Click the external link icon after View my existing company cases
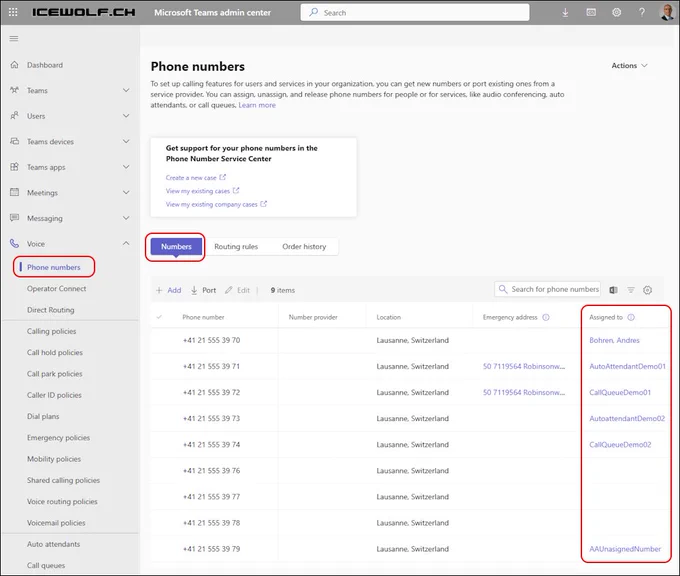680x576 pixels. [x=263, y=204]
